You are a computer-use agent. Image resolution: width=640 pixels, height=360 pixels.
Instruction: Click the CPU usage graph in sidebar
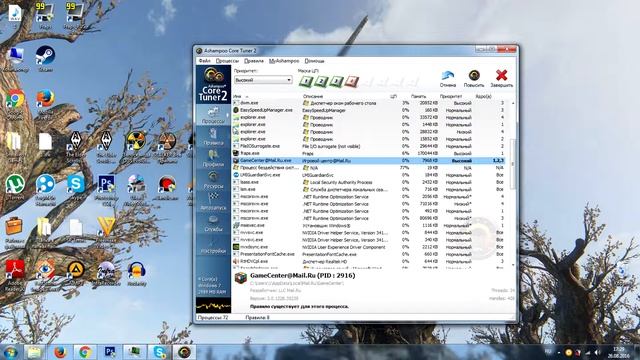tap(213, 305)
